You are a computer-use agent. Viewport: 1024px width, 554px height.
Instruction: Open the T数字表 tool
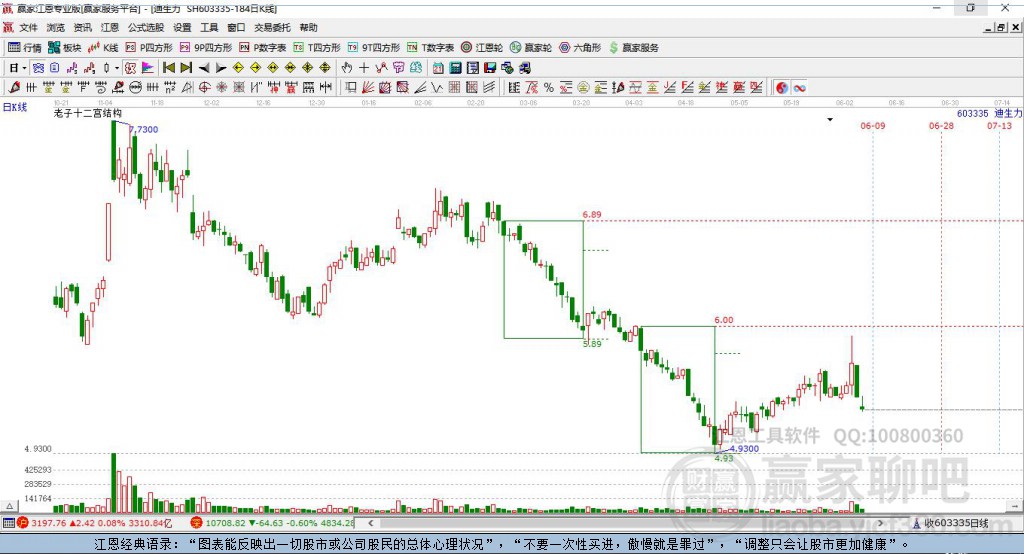[430, 48]
